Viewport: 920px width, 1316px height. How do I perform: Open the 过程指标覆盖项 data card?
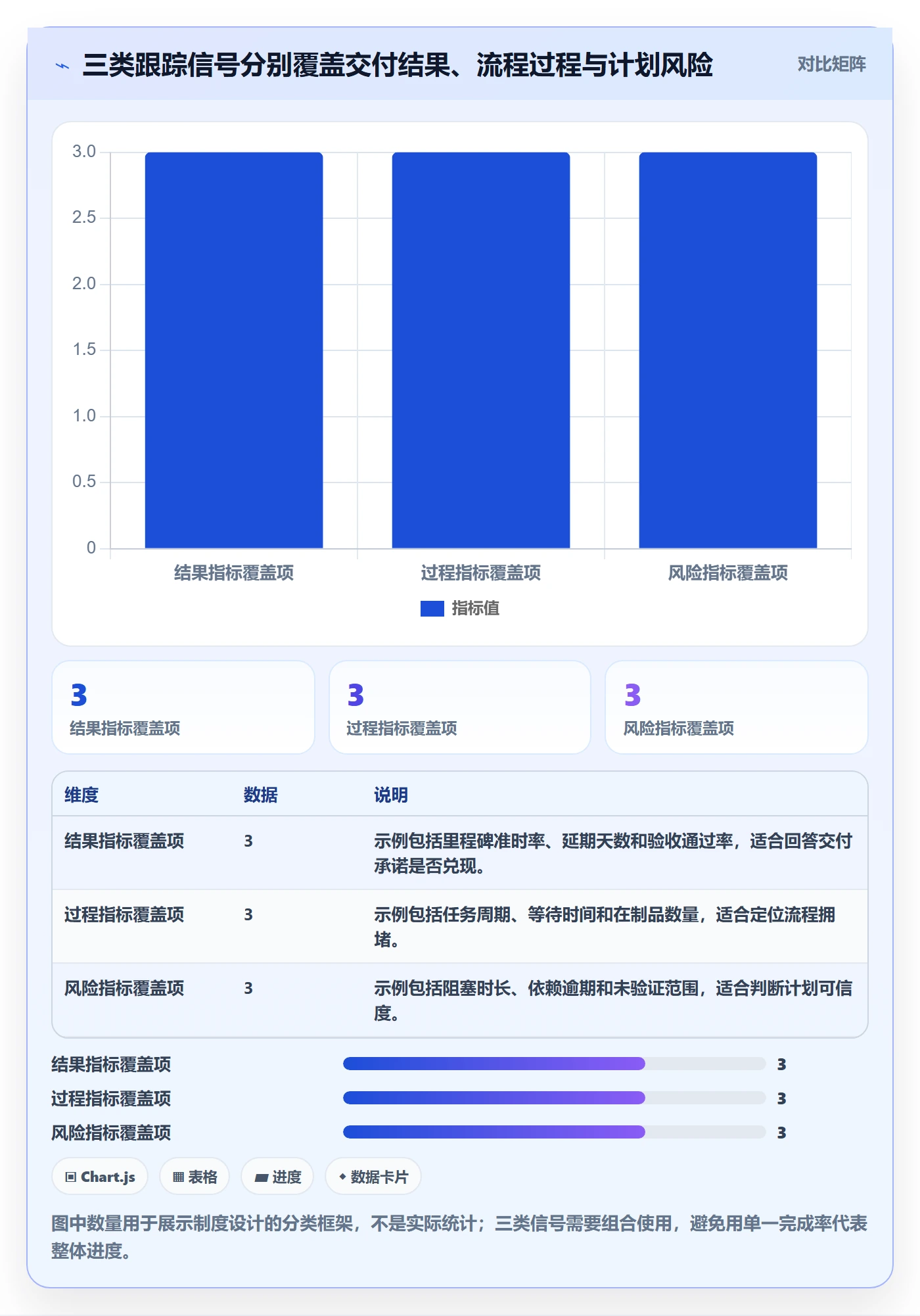tap(460, 707)
